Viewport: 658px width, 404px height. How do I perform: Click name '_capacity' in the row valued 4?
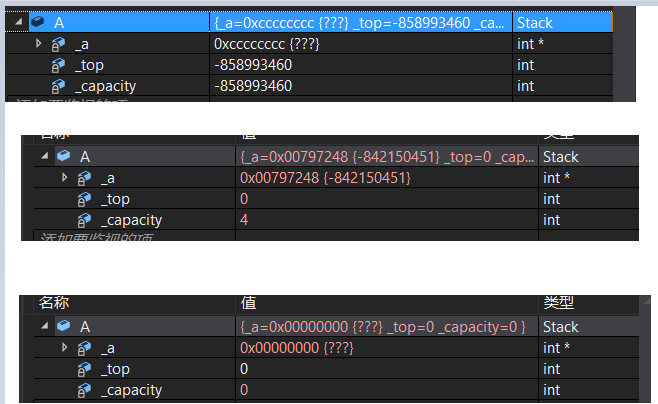131,220
